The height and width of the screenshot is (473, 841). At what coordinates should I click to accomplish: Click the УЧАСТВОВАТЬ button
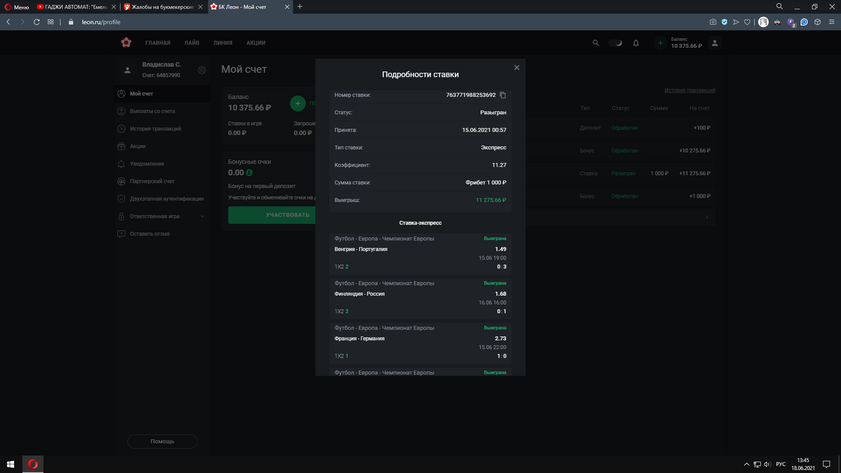[272, 215]
